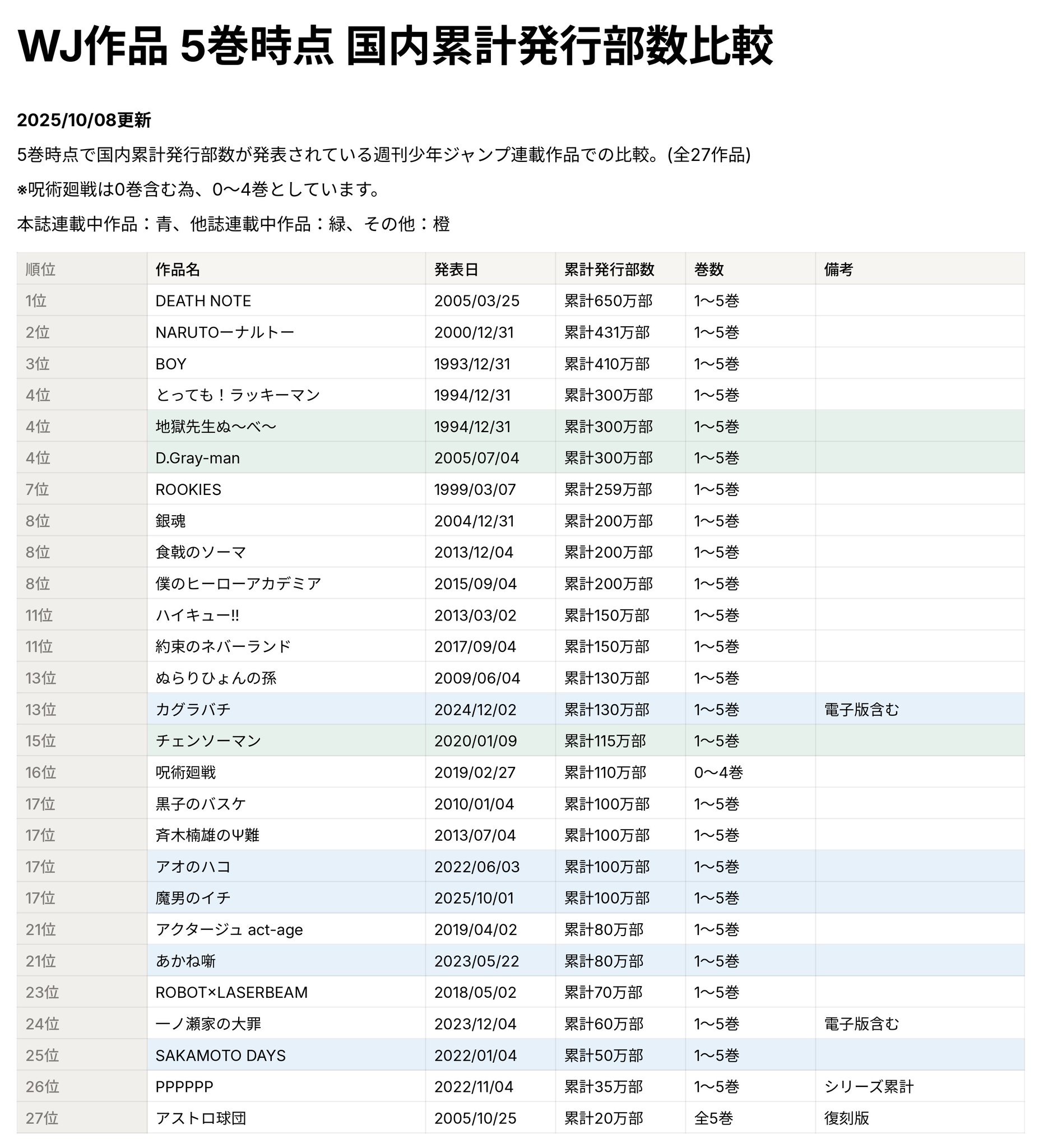Click the カグラバチ title cell
The image size is (1039, 1148).
coord(193,710)
